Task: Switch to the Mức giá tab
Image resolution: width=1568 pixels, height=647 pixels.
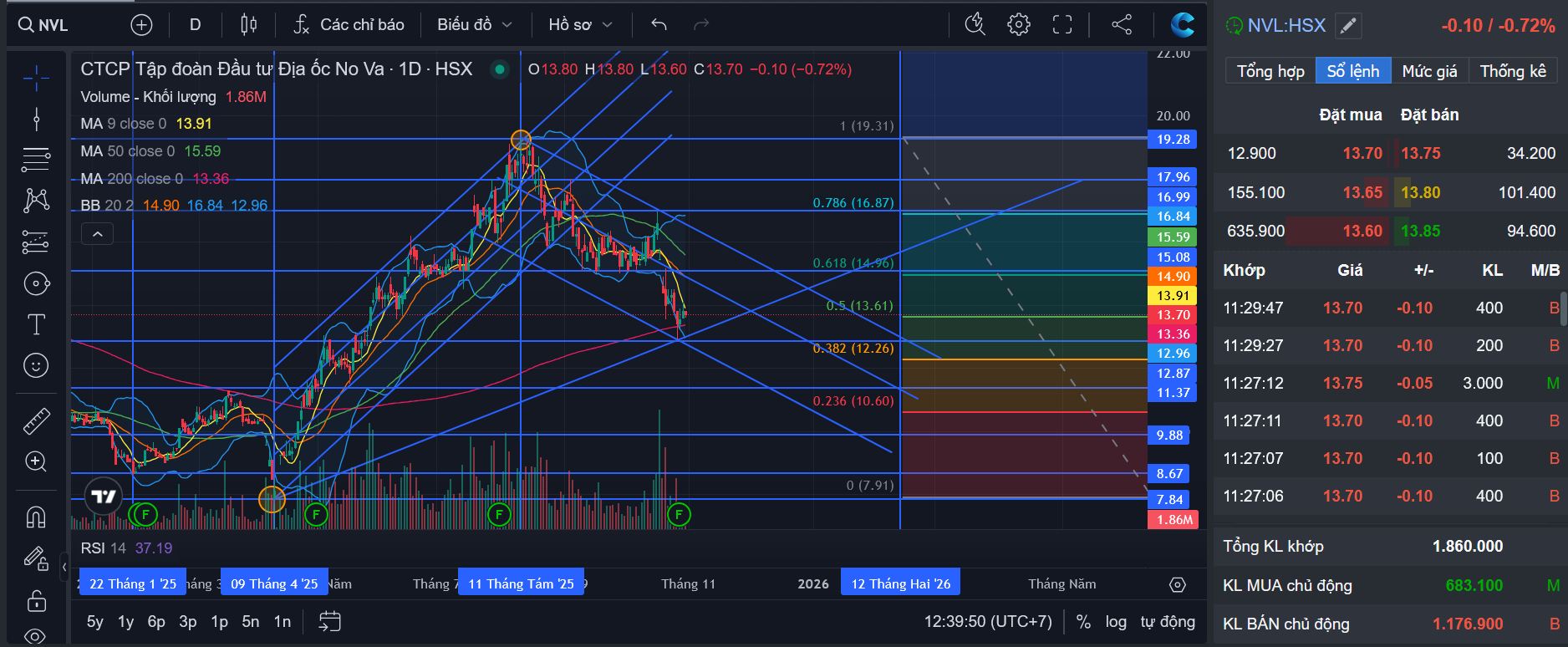Action: [x=1429, y=71]
